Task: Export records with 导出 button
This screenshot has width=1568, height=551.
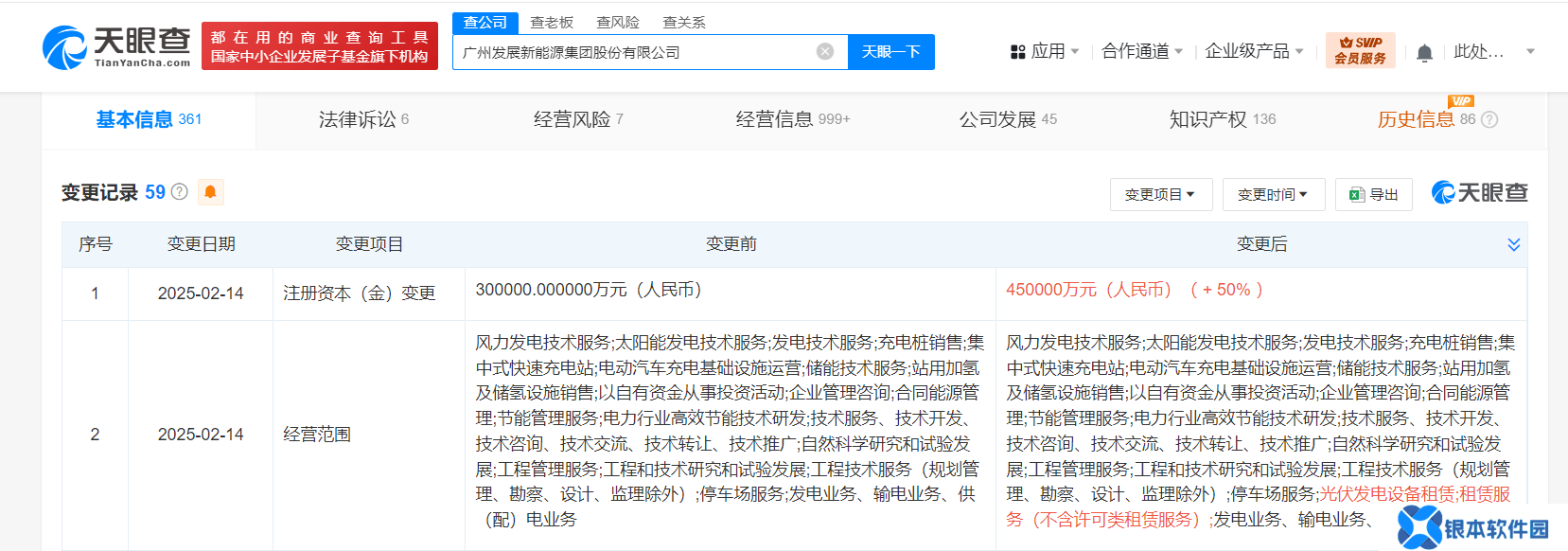Action: coord(1374,194)
